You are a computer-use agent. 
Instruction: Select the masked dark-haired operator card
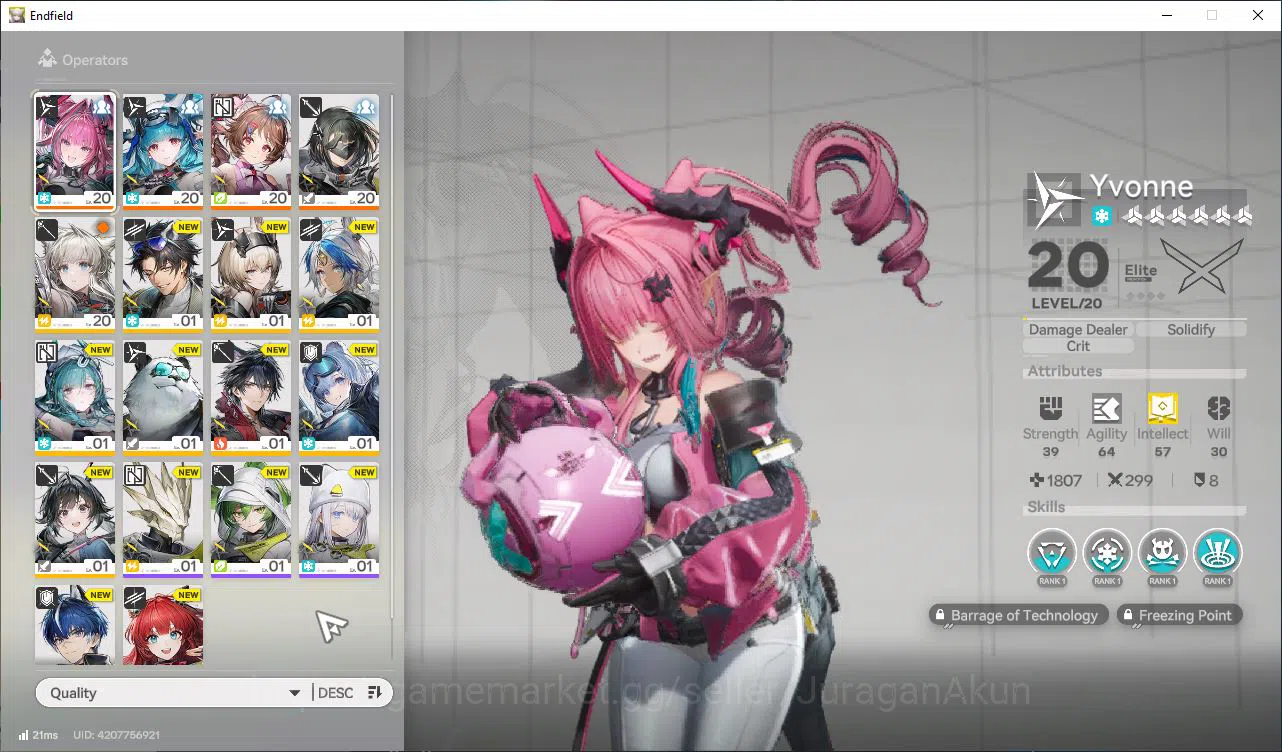click(x=339, y=151)
